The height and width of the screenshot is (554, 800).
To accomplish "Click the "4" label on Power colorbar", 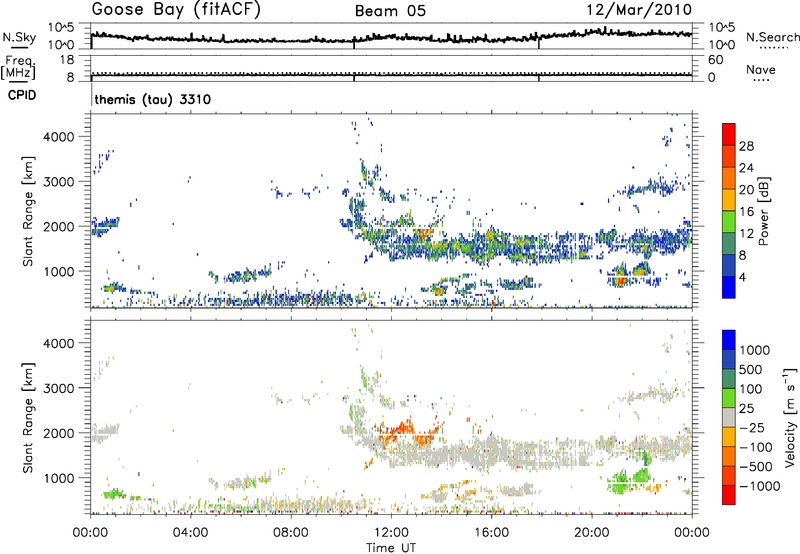I will (742, 277).
